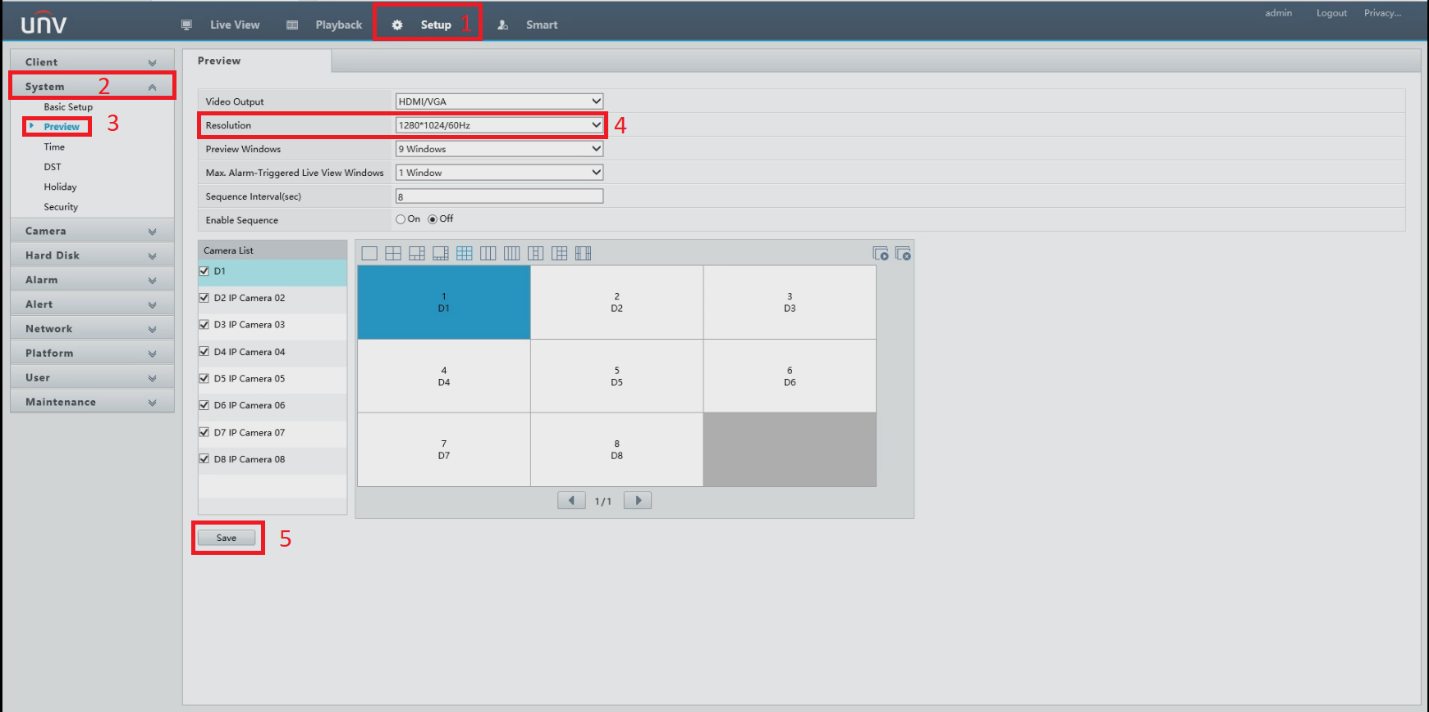The width and height of the screenshot is (1429, 712).
Task: Turn Enable Sequence On radio button
Action: (x=401, y=219)
